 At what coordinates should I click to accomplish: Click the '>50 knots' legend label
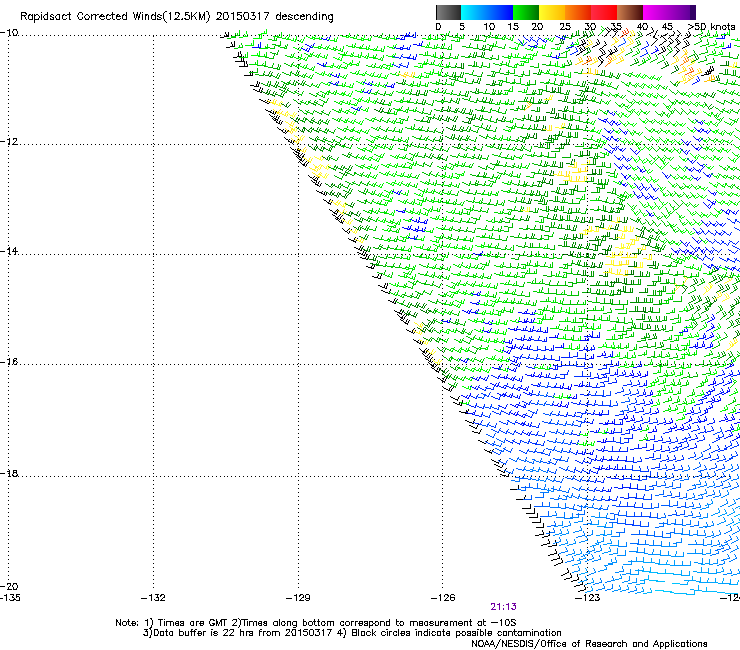pos(712,27)
